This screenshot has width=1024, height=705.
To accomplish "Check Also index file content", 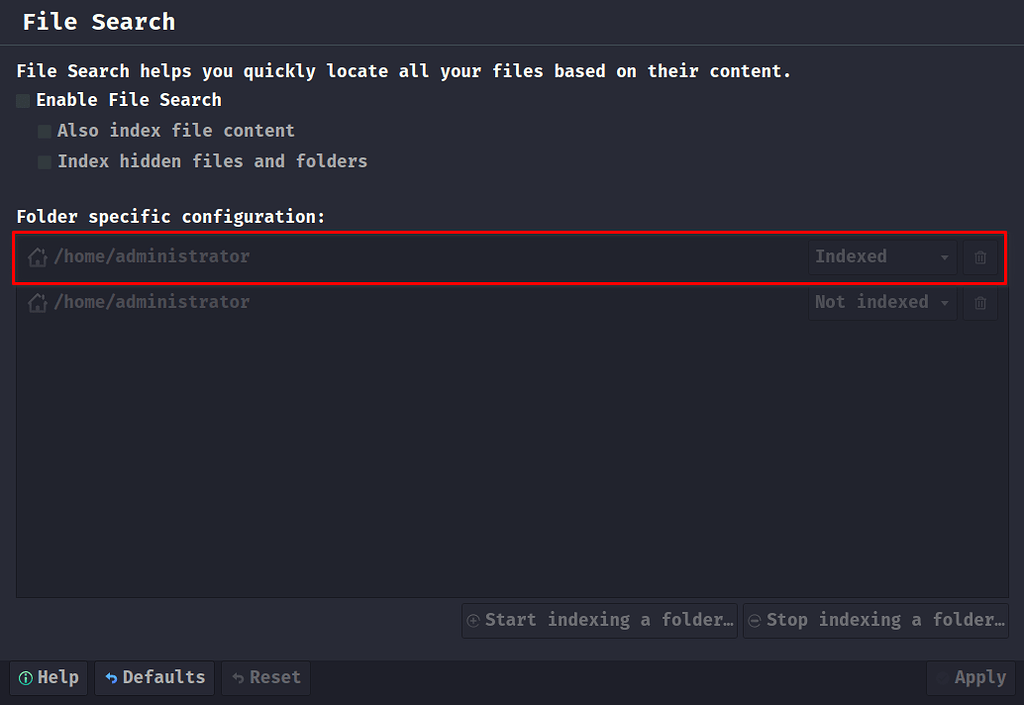I will (x=44, y=131).
